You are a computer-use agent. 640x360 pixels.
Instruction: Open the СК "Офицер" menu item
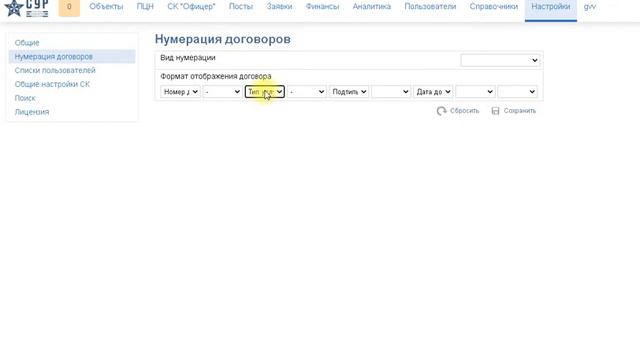tap(191, 7)
